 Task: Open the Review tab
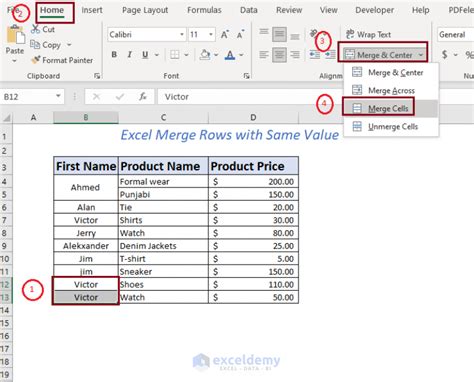coord(289,10)
